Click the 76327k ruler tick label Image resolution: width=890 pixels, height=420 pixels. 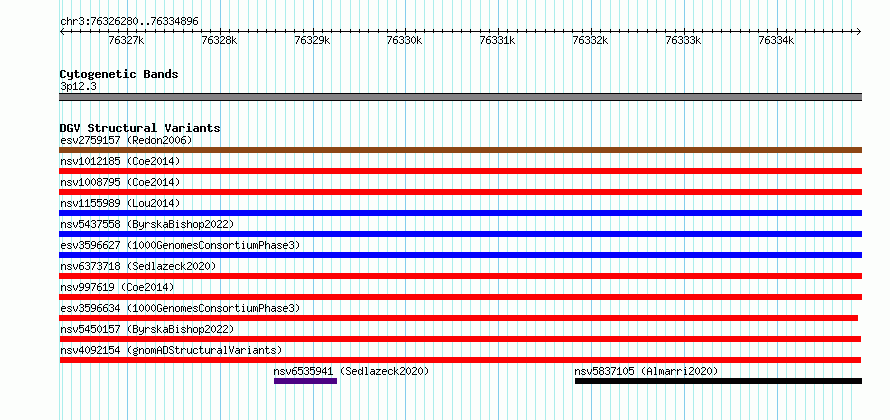[126, 41]
